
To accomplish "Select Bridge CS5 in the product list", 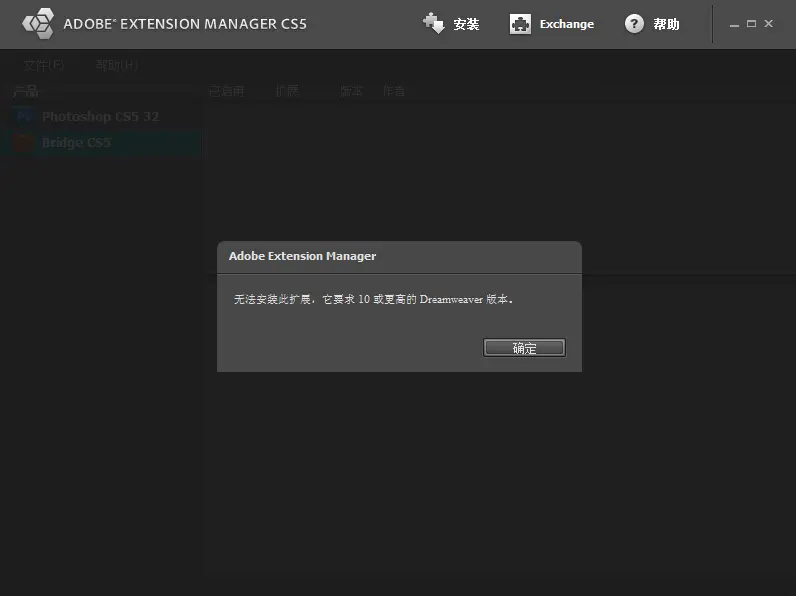I will tap(101, 142).
